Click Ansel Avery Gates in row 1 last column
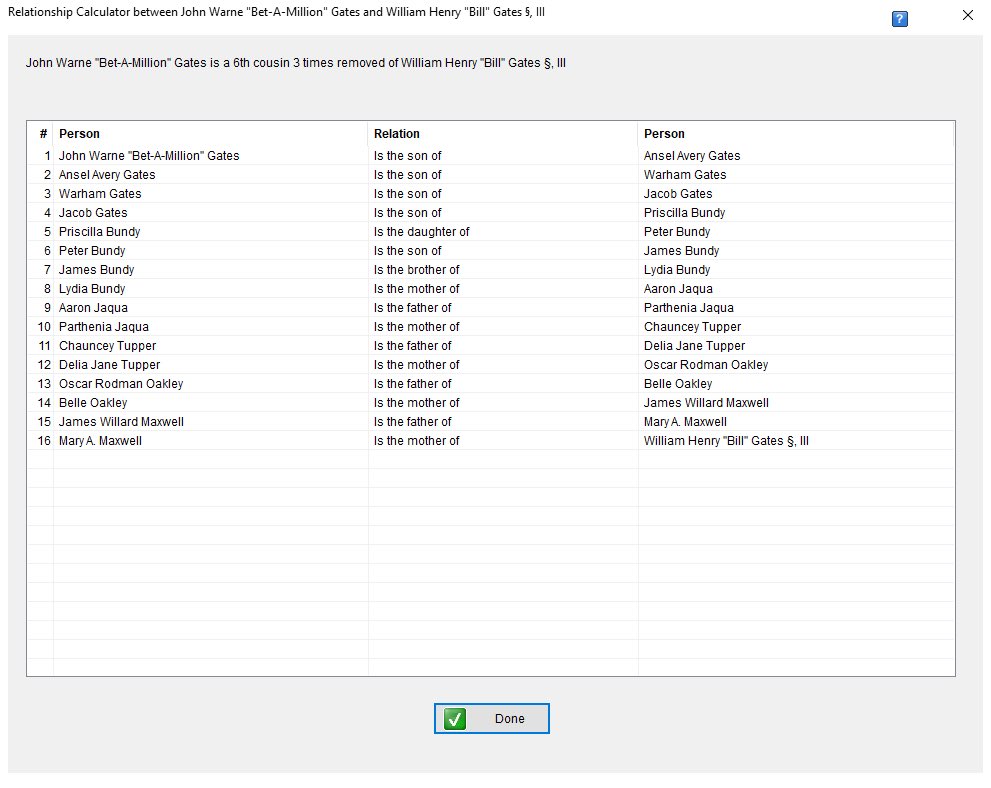 point(692,155)
